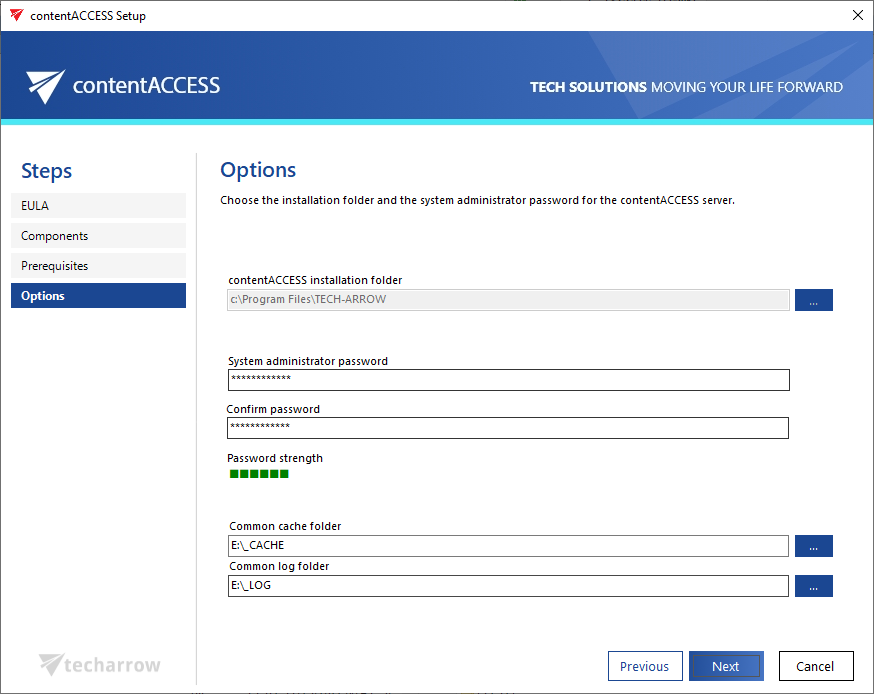The height and width of the screenshot is (694, 874).
Task: Click the techarrow watermark logo
Action: coord(98,664)
